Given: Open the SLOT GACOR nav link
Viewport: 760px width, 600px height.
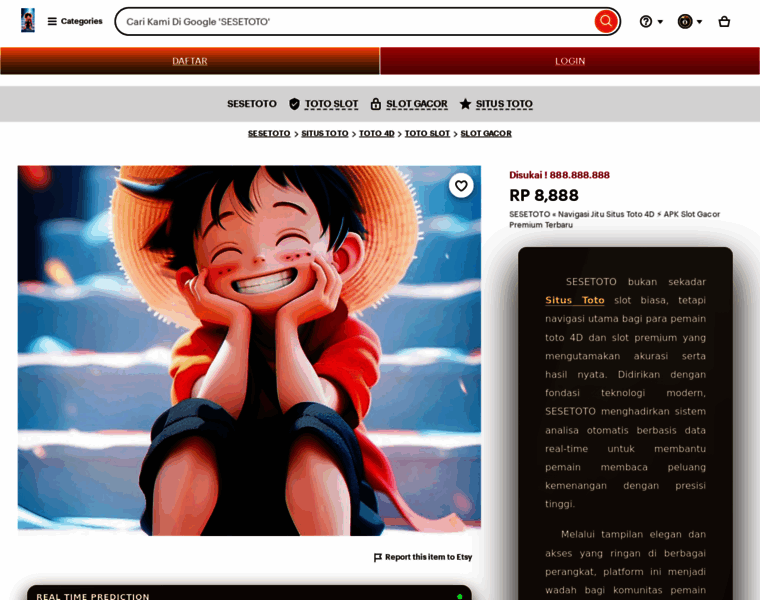Looking at the screenshot, I should pyautogui.click(x=417, y=104).
